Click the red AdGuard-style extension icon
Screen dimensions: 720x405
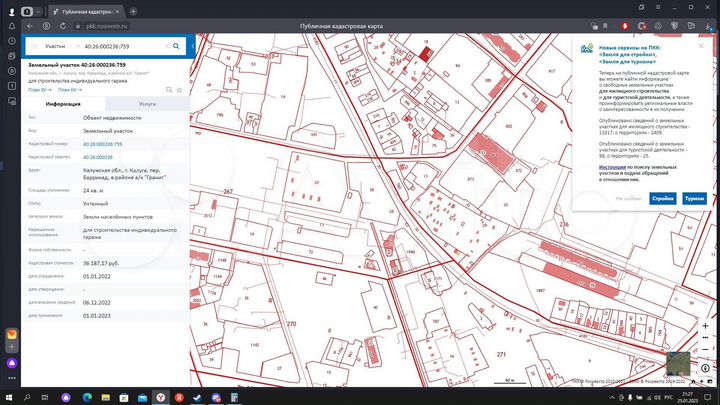(x=625, y=26)
